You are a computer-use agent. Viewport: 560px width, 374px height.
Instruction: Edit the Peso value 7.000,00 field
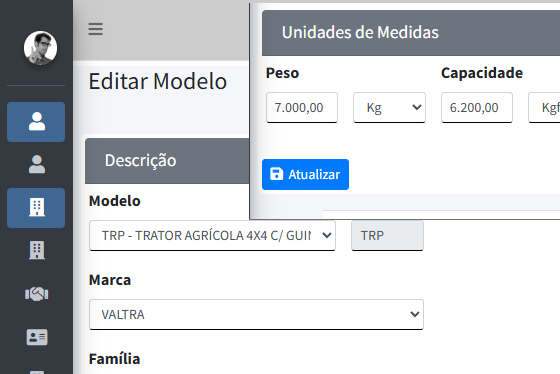[302, 108]
